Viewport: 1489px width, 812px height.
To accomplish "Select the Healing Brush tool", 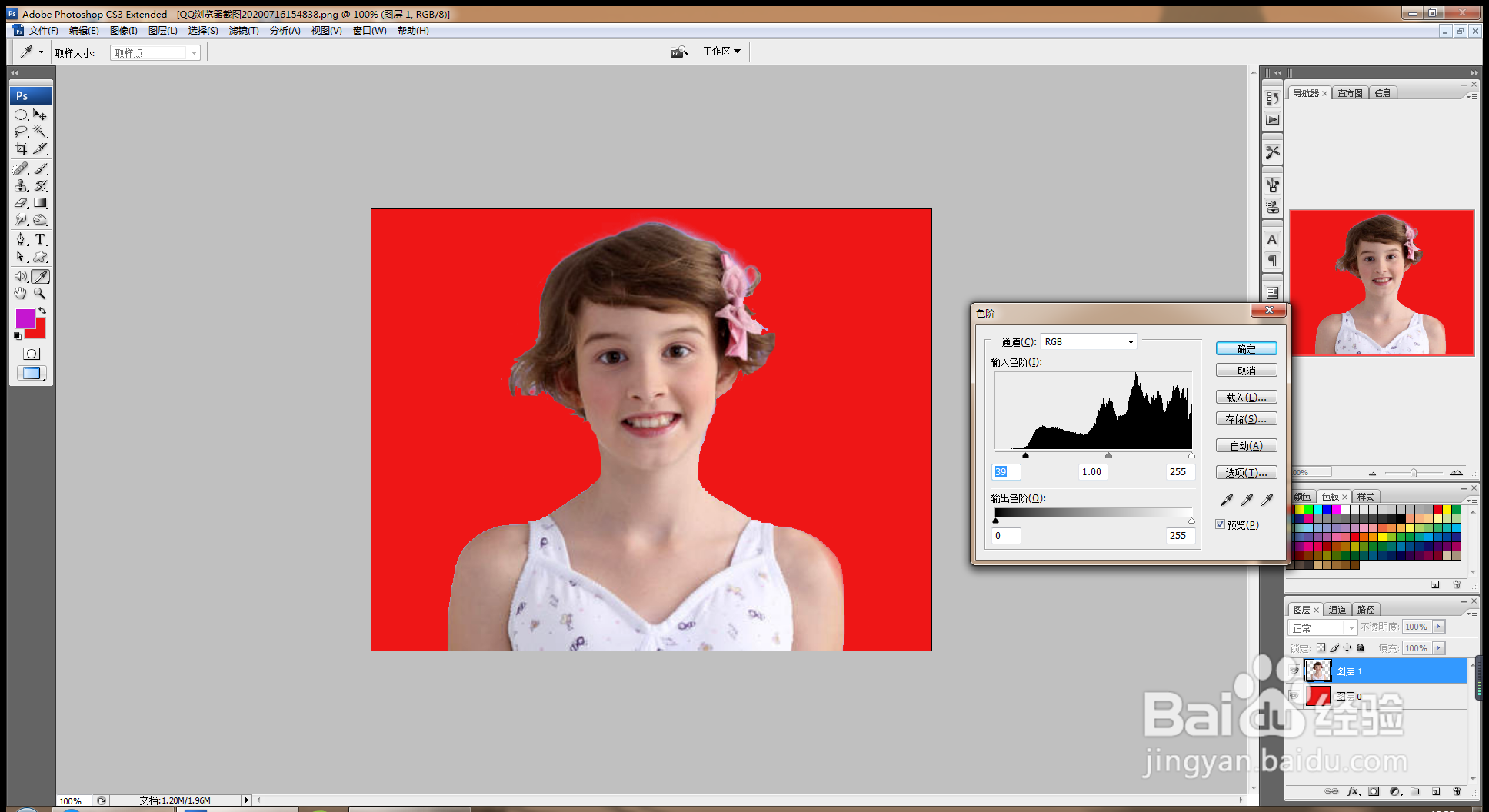I will point(22,168).
